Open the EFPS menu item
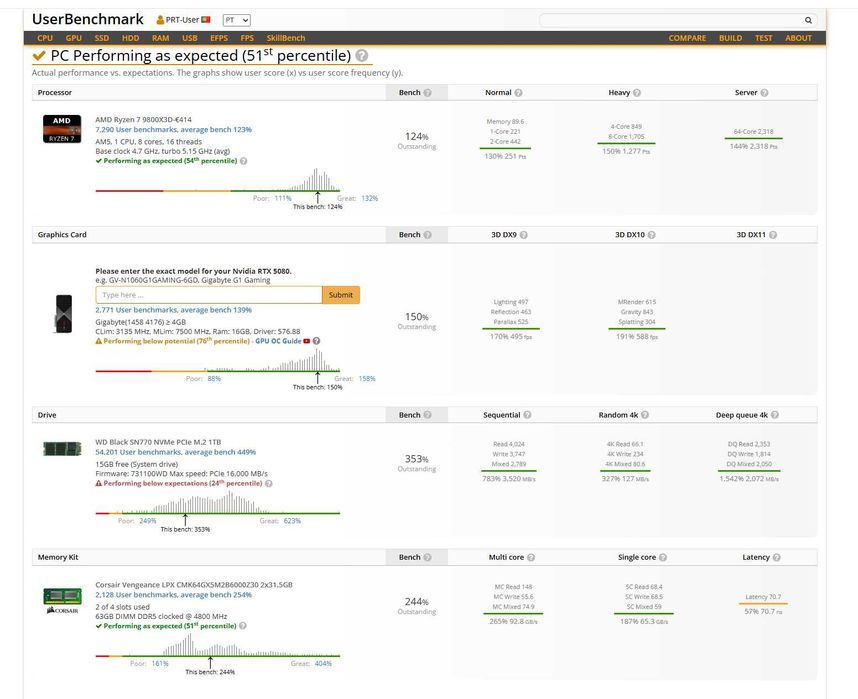The image size is (858, 699). point(218,38)
